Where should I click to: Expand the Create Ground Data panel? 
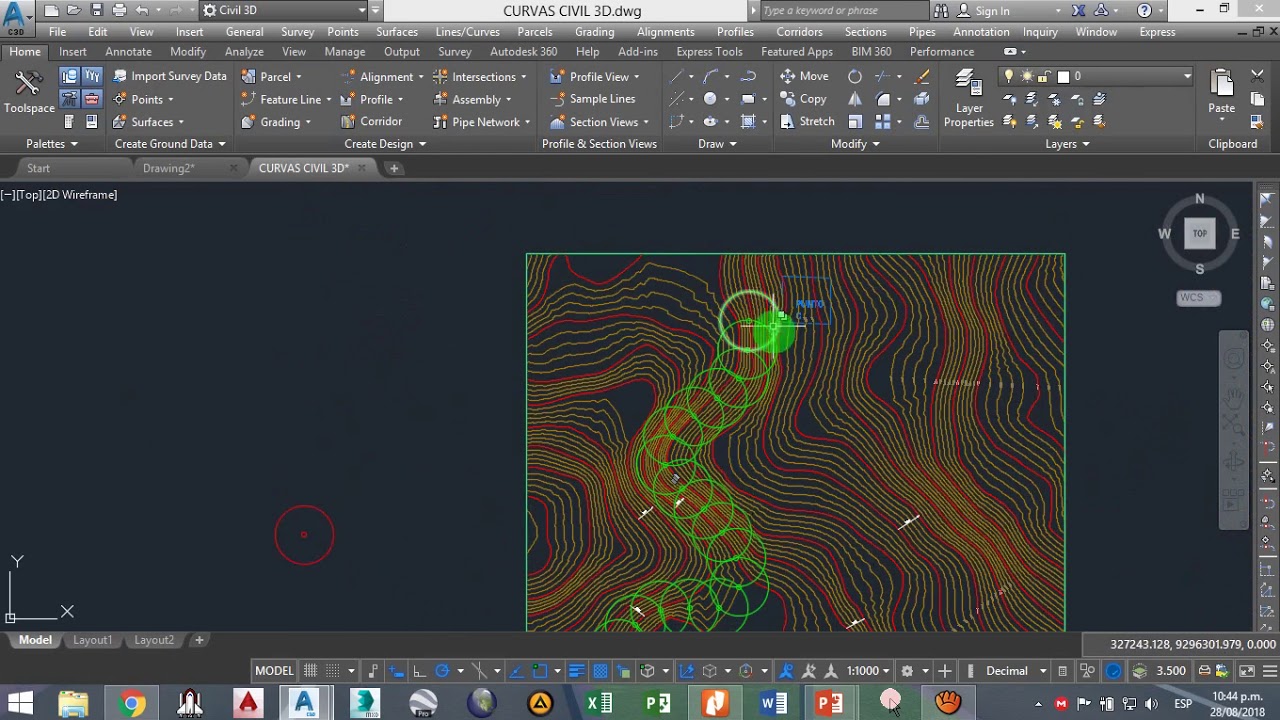pos(170,144)
